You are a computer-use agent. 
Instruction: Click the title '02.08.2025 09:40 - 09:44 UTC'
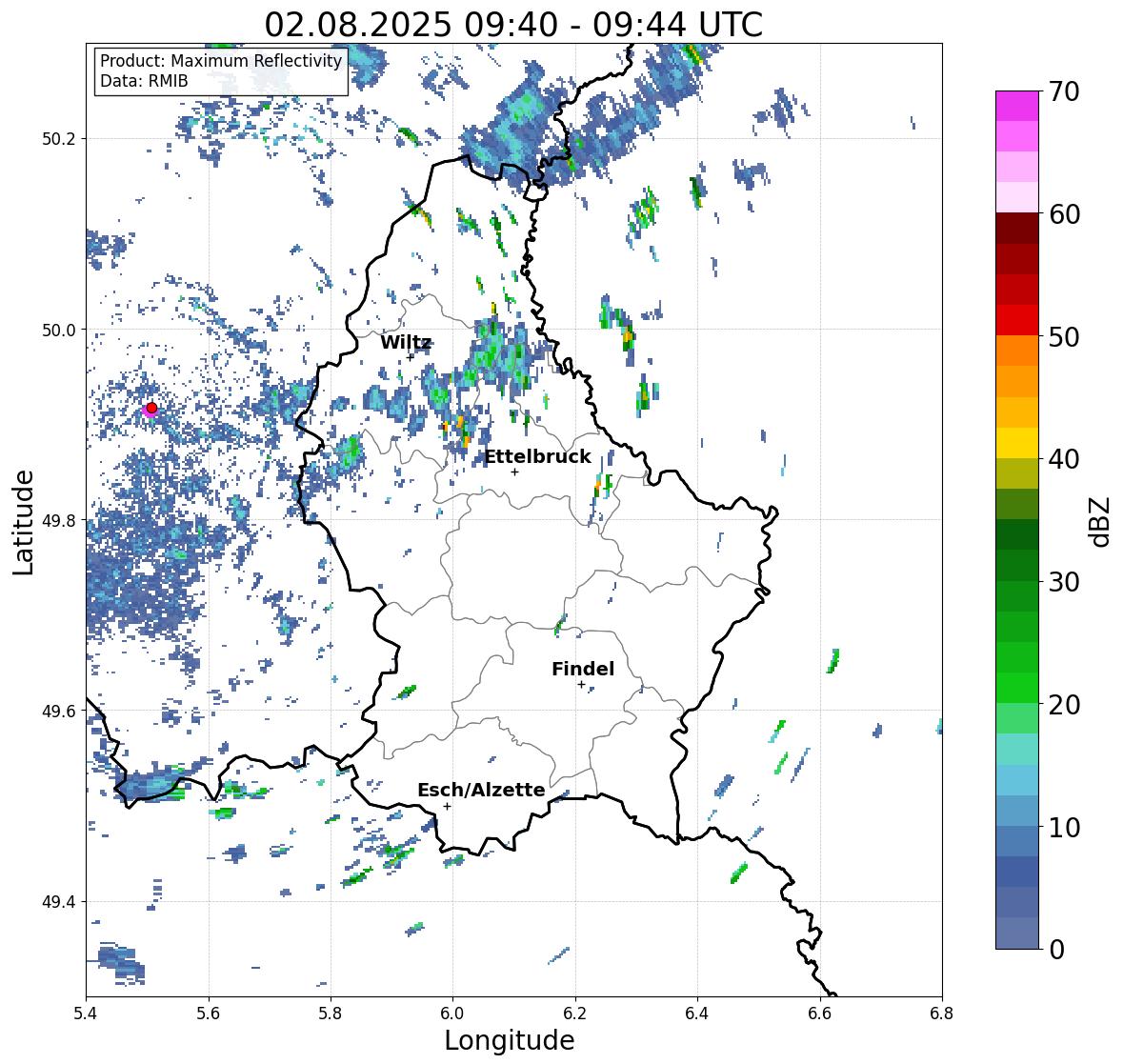tap(513, 25)
